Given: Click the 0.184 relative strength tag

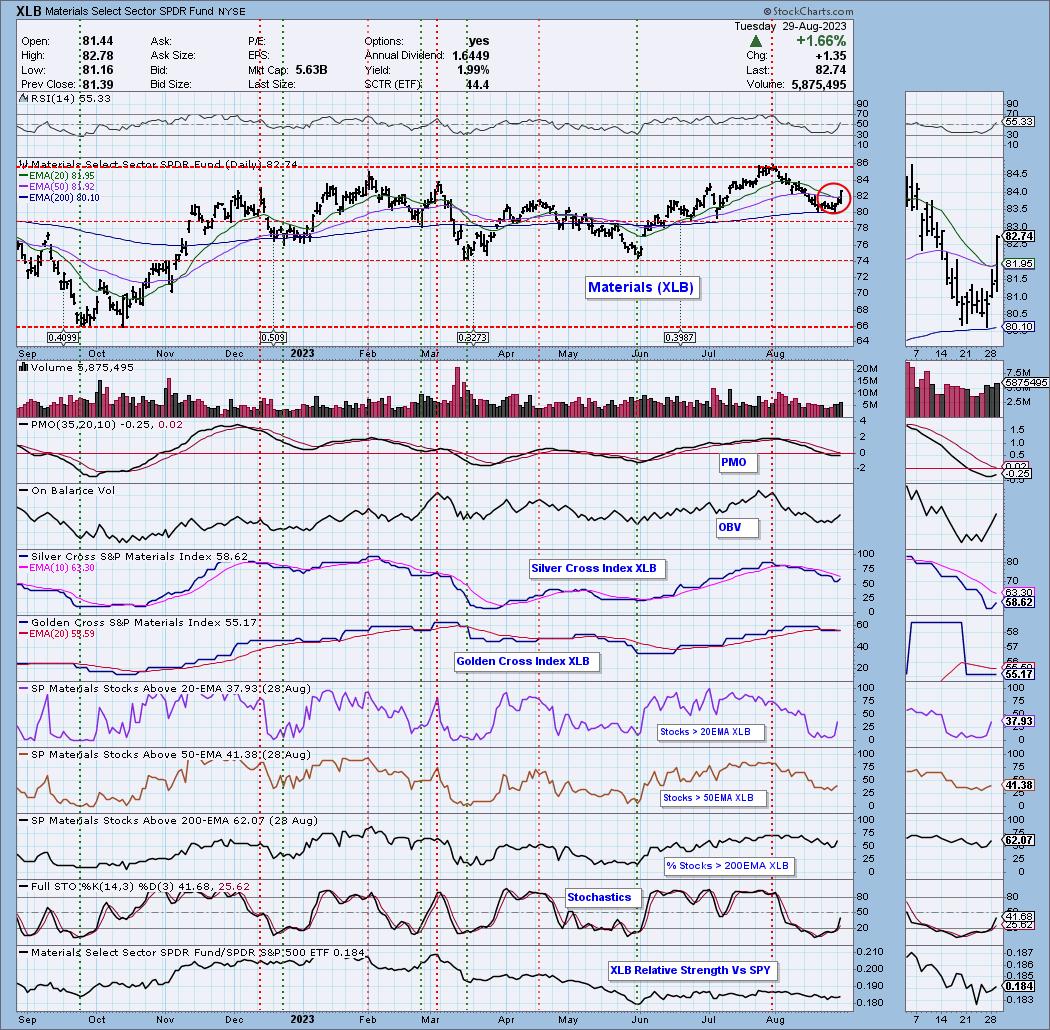Looking at the screenshot, I should [1019, 986].
